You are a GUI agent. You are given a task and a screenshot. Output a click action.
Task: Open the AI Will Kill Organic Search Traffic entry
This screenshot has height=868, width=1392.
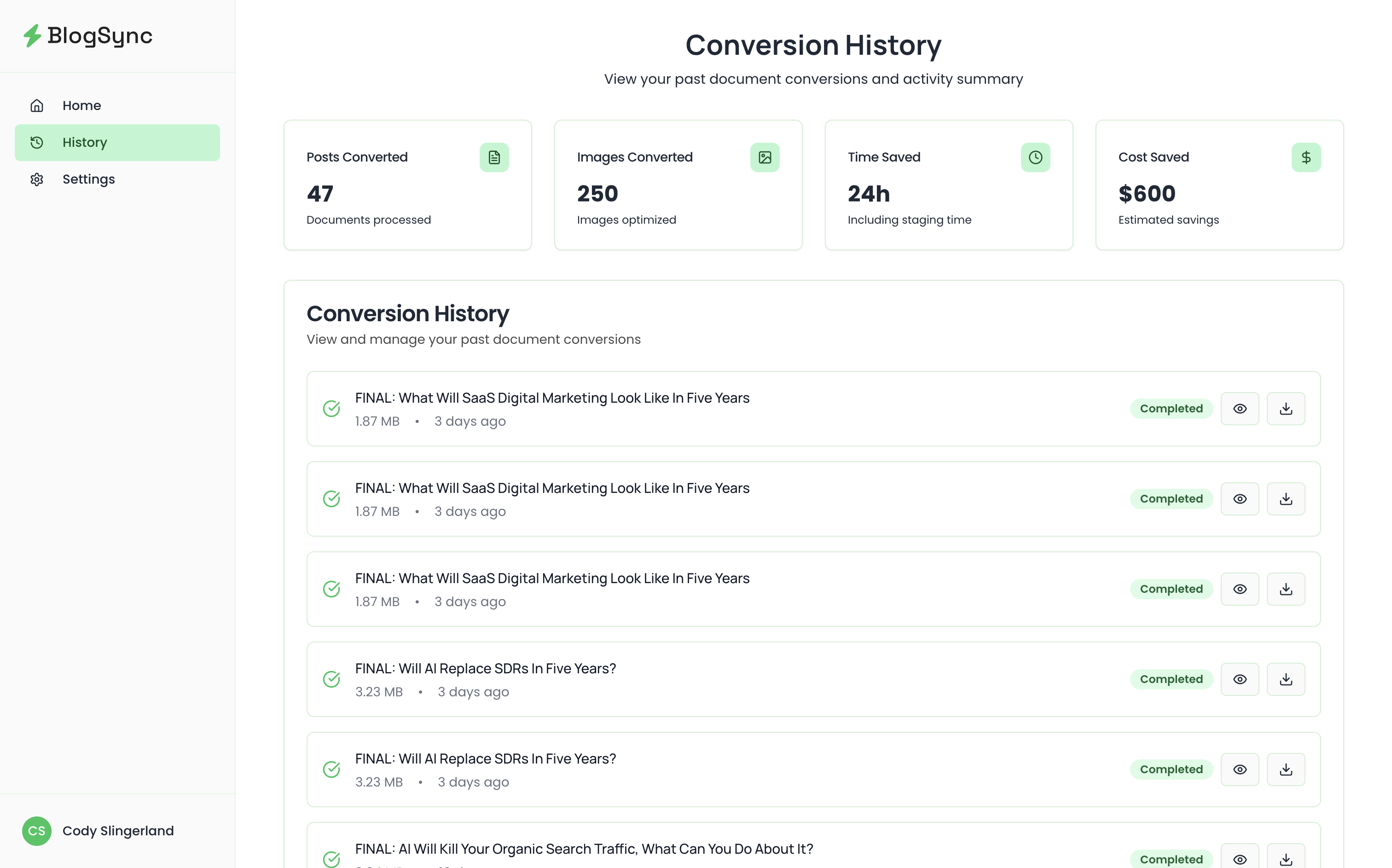[583, 849]
